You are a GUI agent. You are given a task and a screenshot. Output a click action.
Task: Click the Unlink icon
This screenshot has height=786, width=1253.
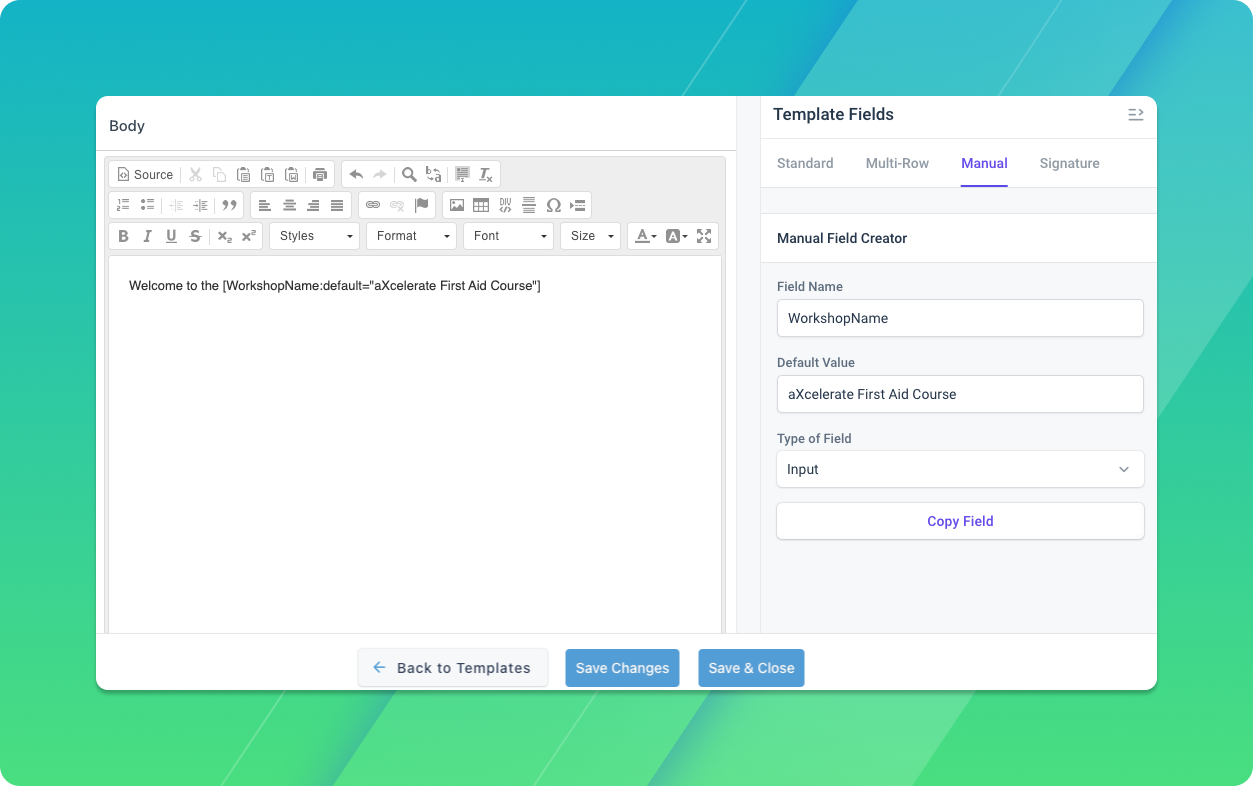397,205
